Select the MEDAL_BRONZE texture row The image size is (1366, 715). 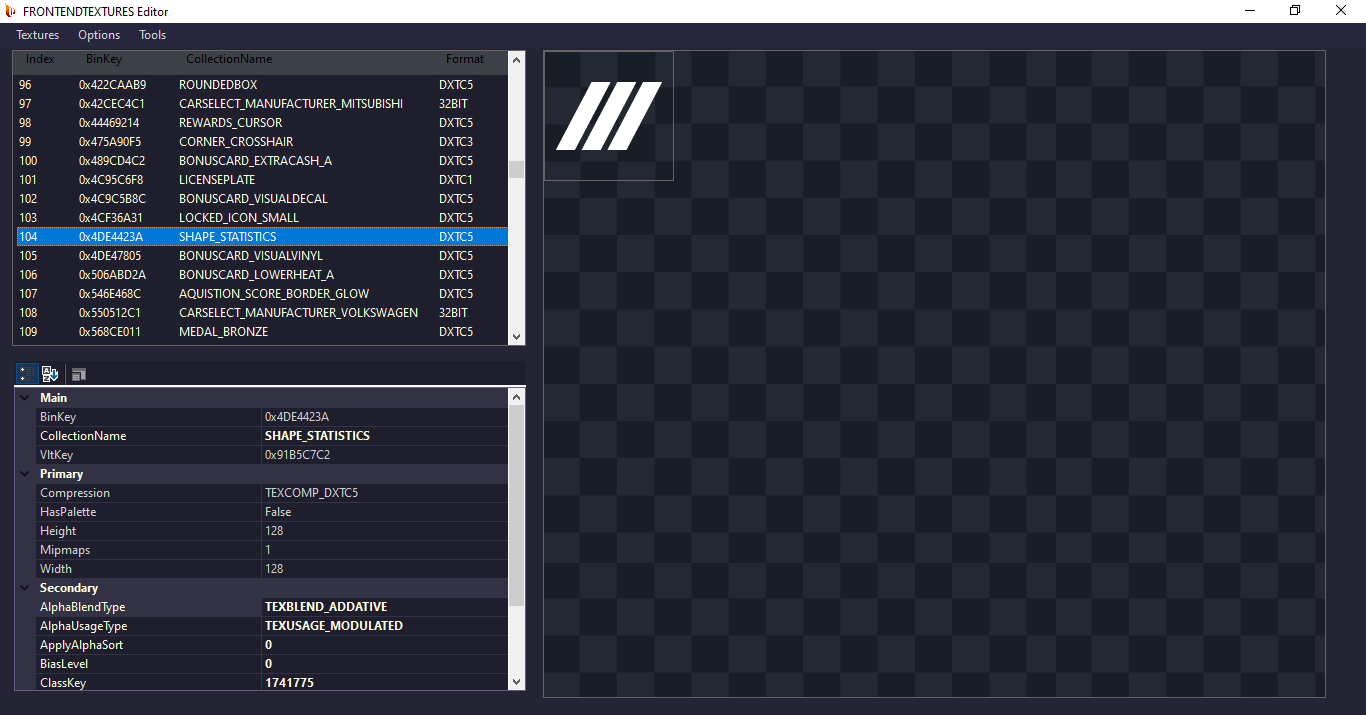click(x=223, y=332)
